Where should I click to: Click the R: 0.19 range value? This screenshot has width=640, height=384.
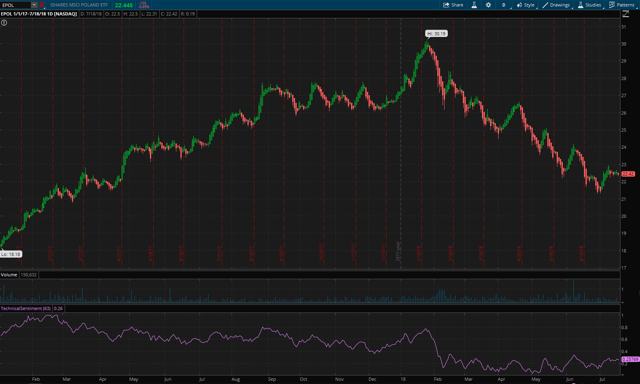click(x=188, y=14)
